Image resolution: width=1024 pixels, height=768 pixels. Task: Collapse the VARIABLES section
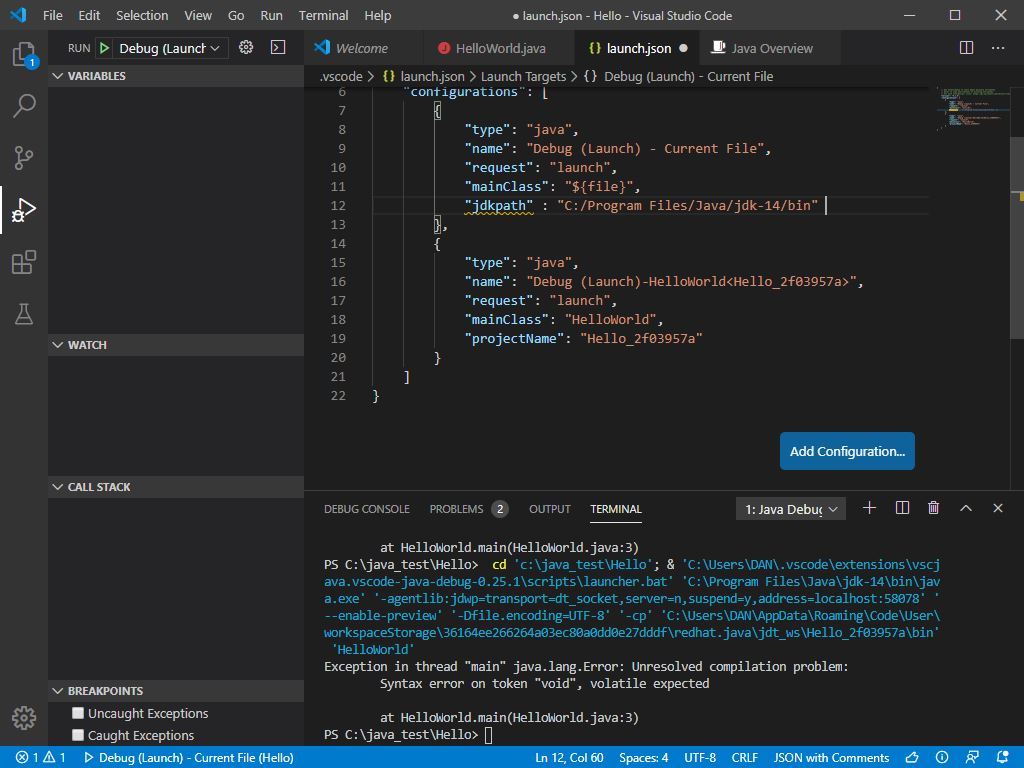click(x=176, y=76)
